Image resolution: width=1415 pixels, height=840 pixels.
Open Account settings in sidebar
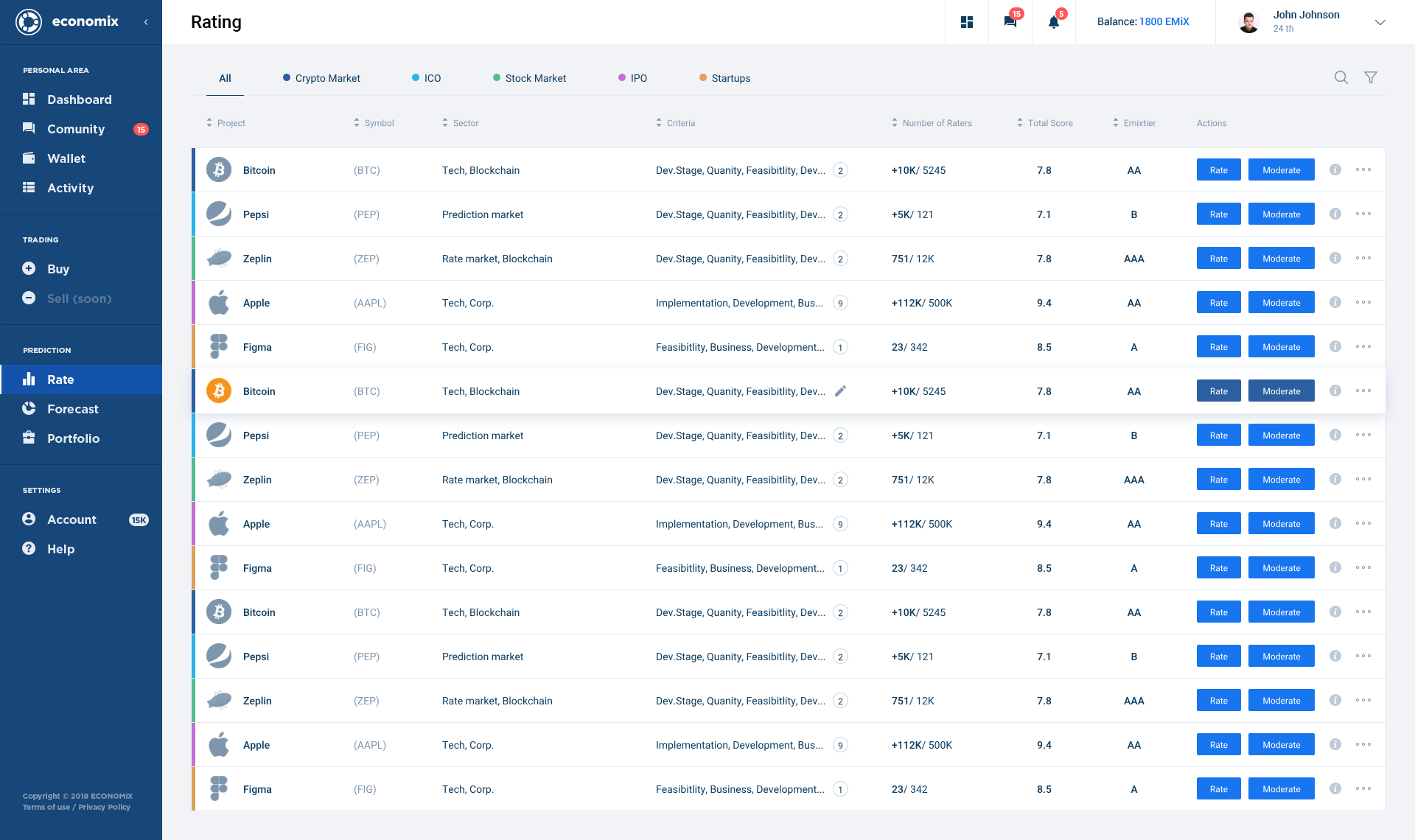(x=81, y=519)
